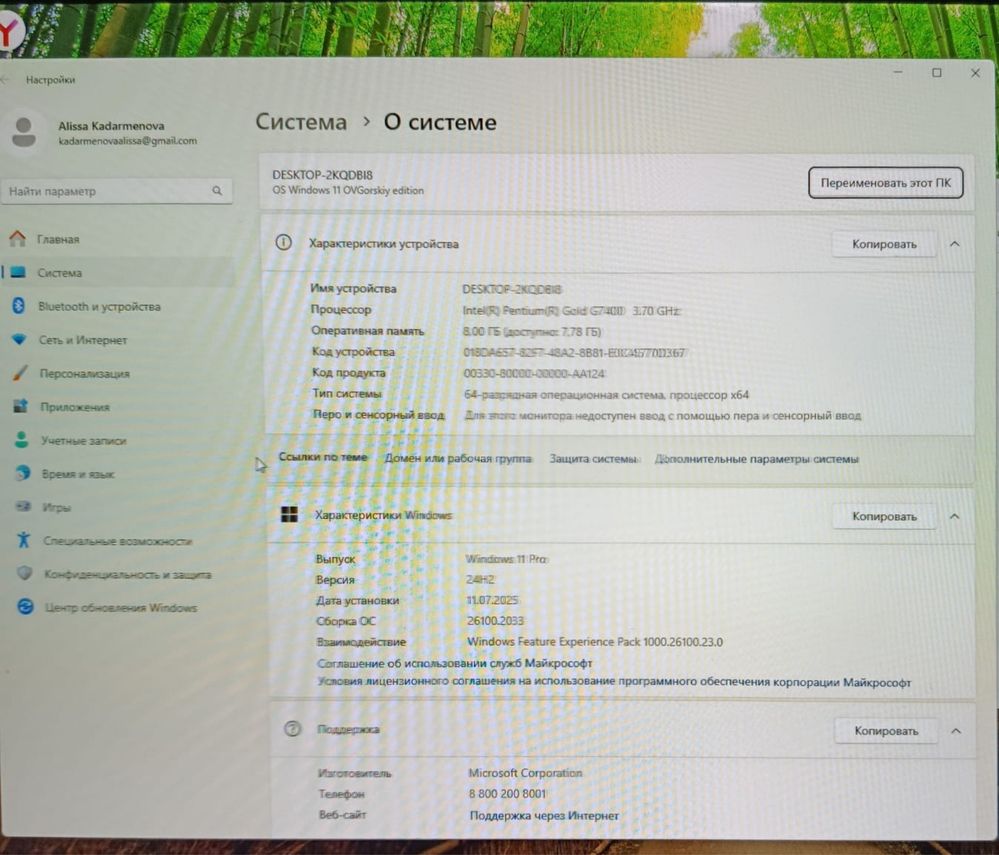Click the install date 11.07.2025

point(492,600)
